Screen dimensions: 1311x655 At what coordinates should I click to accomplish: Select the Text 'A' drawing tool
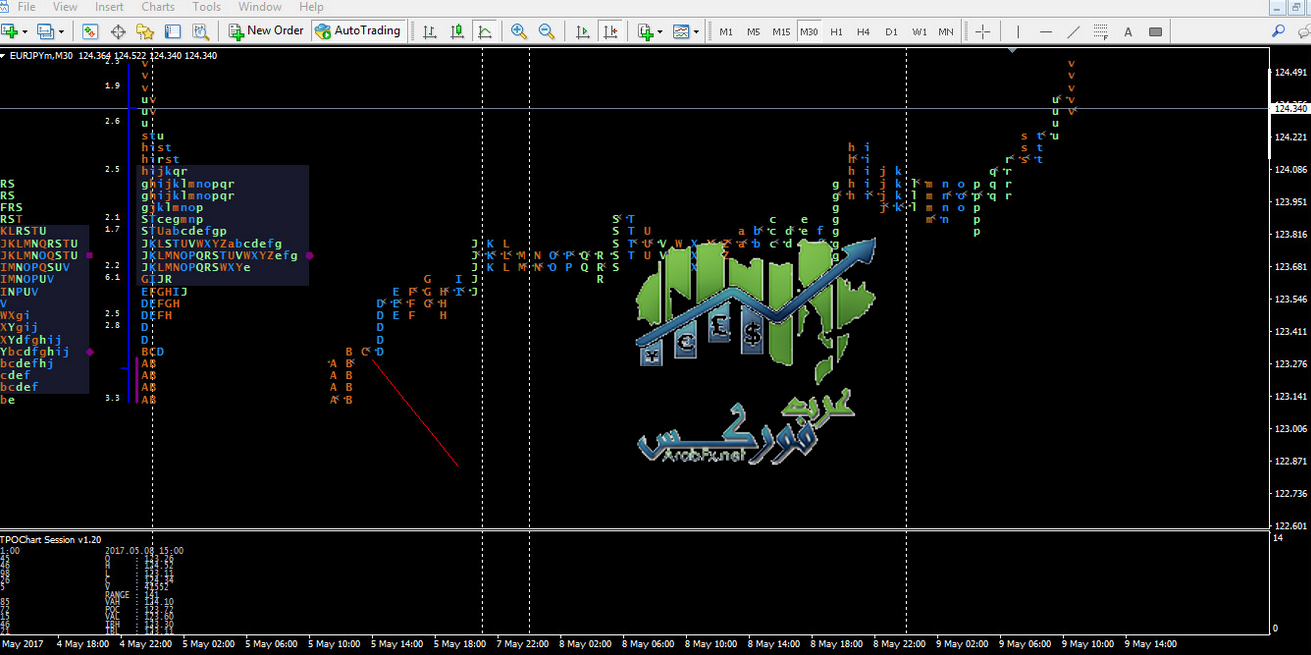tap(1128, 31)
